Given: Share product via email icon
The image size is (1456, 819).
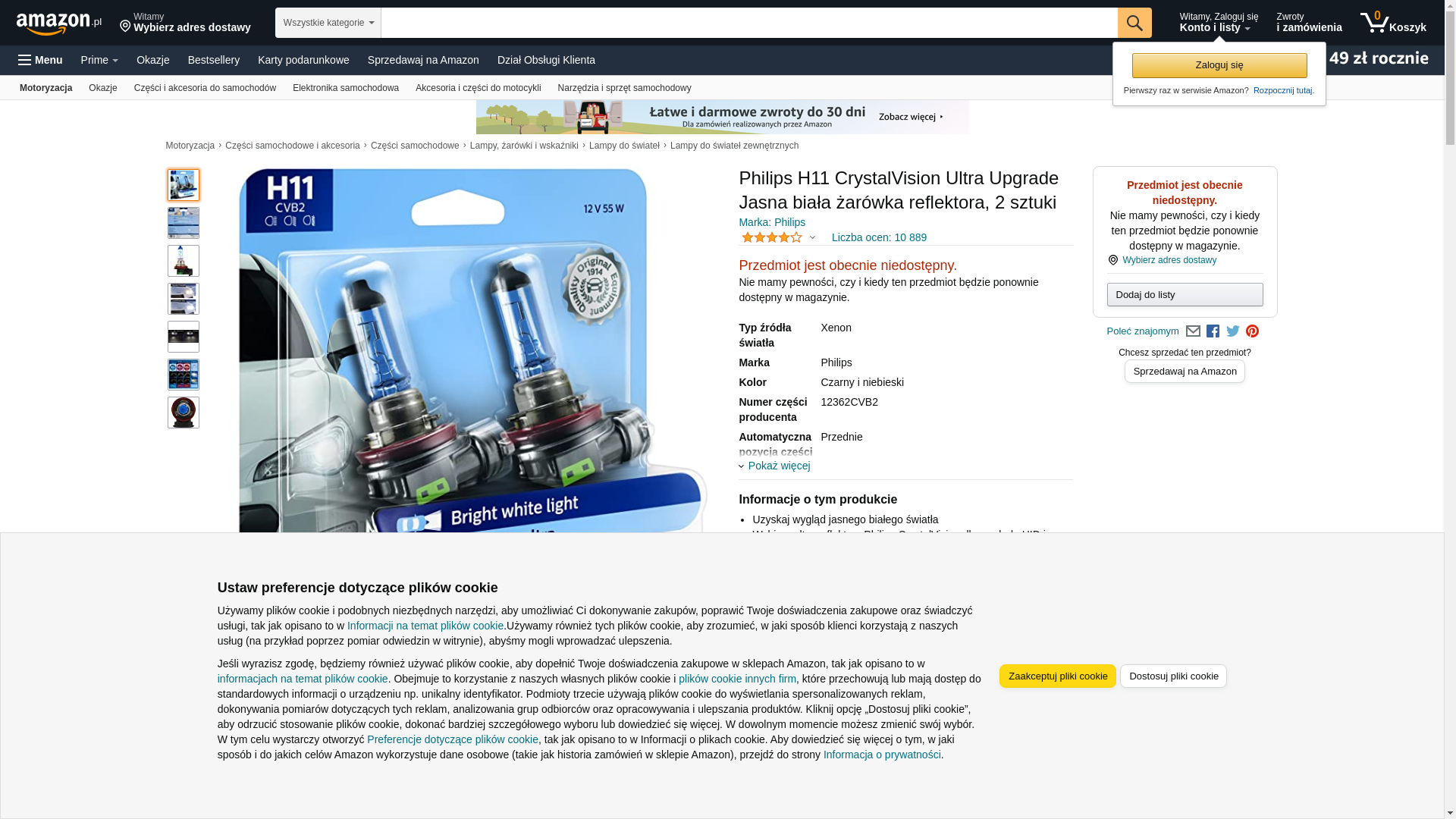Looking at the screenshot, I should click(1193, 331).
